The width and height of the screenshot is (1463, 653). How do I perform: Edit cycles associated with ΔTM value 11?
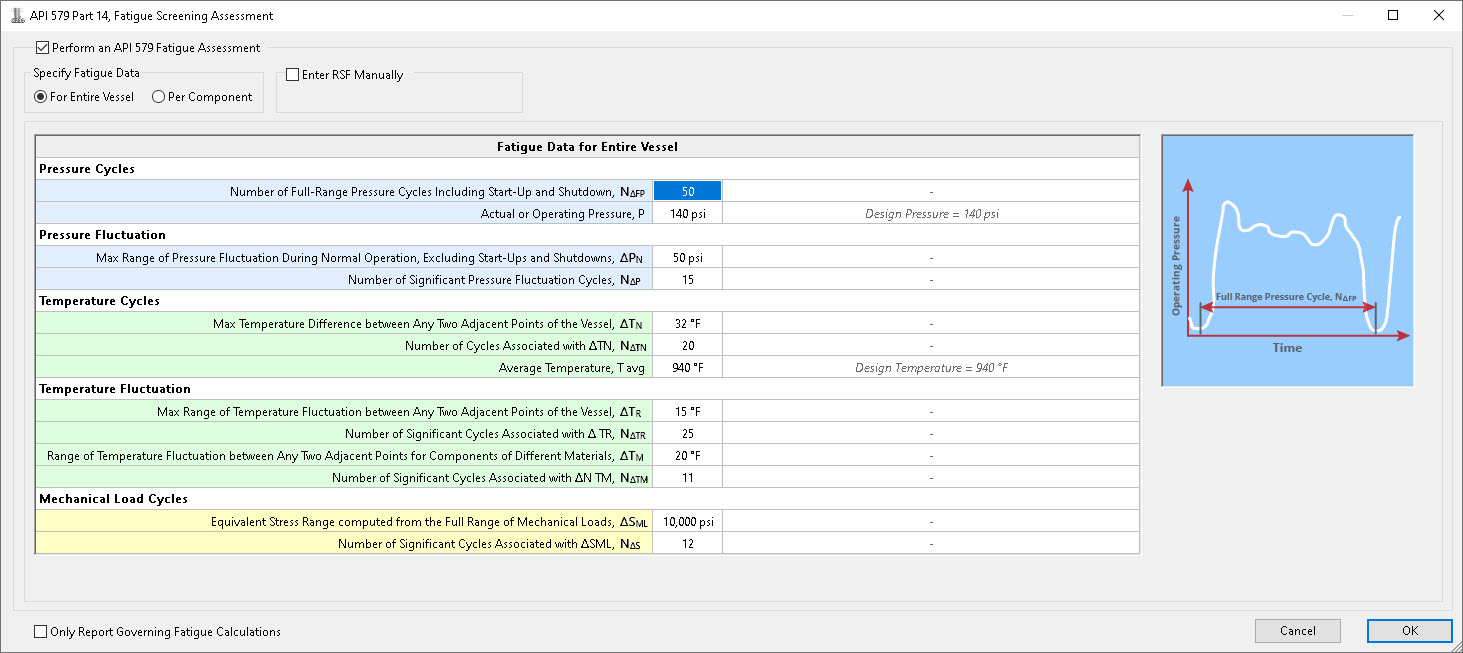click(x=687, y=477)
